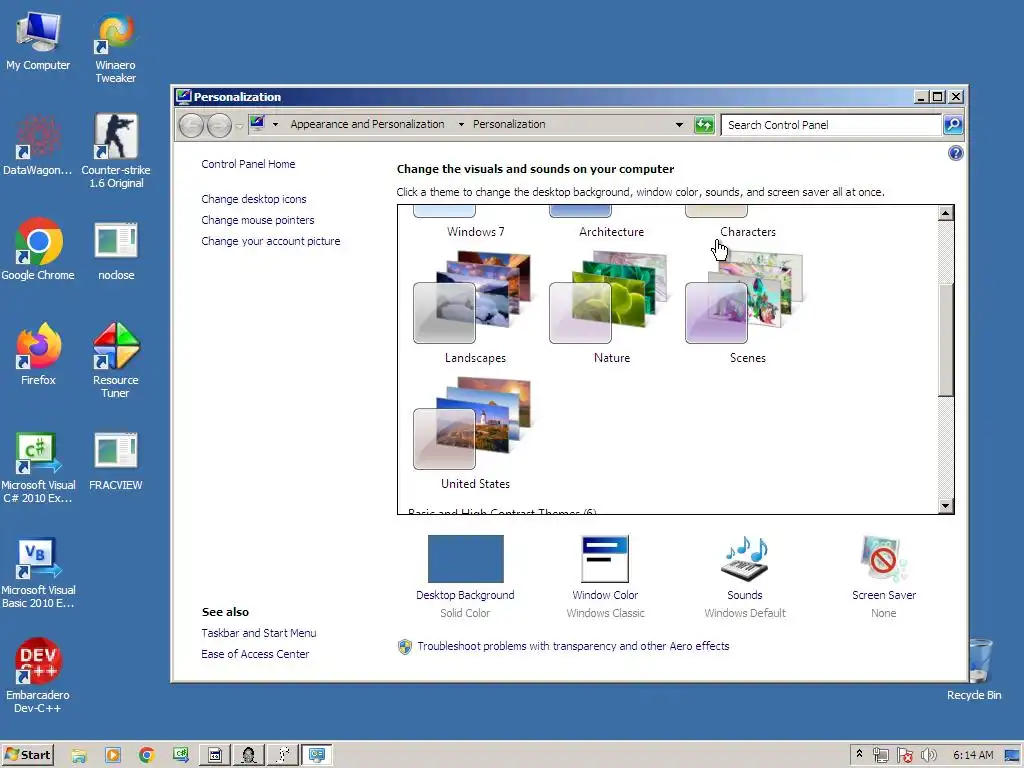
Task: Click the theme list scrollbar thumb
Action: 946,340
